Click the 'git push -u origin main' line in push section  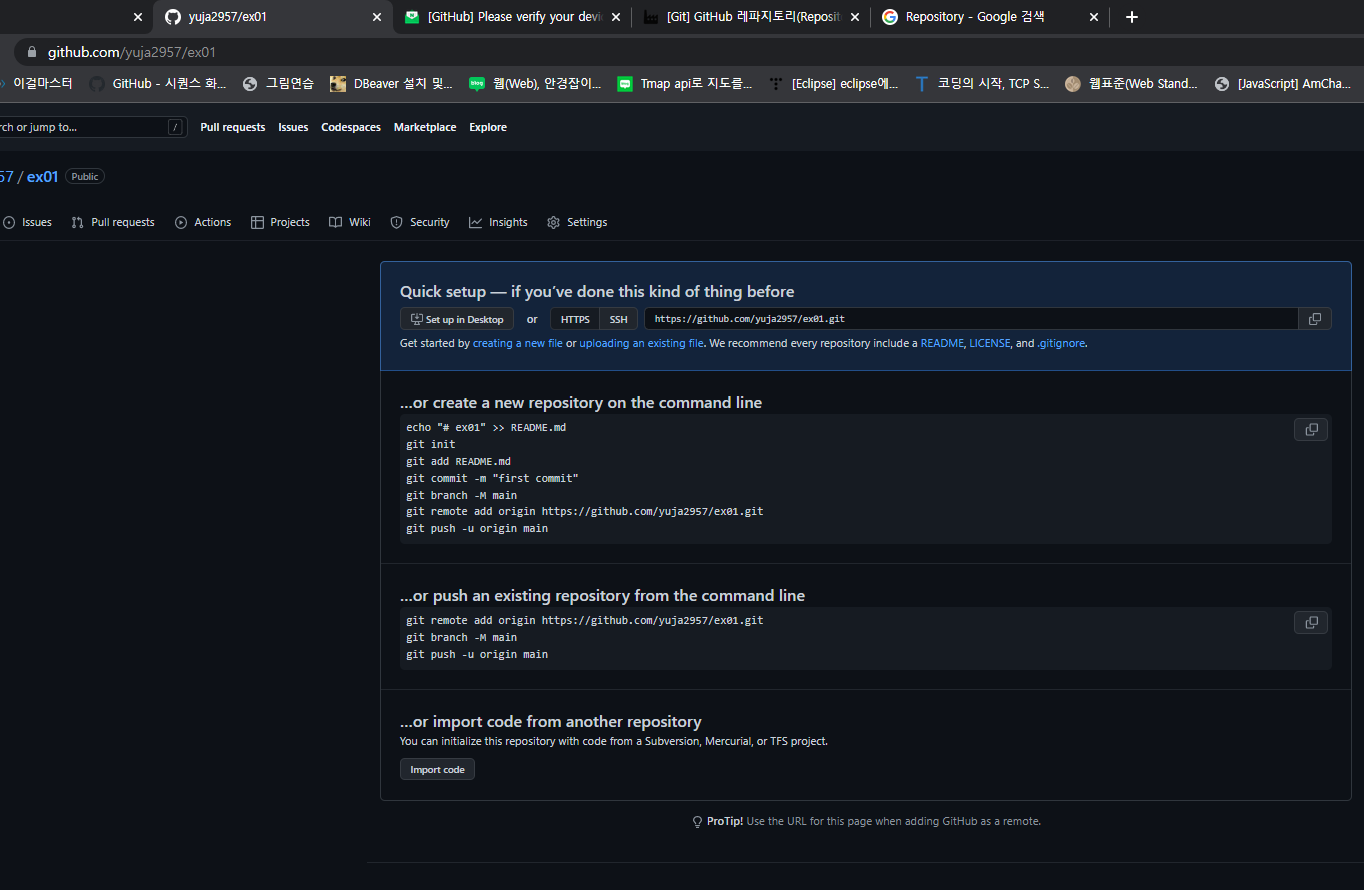point(477,654)
